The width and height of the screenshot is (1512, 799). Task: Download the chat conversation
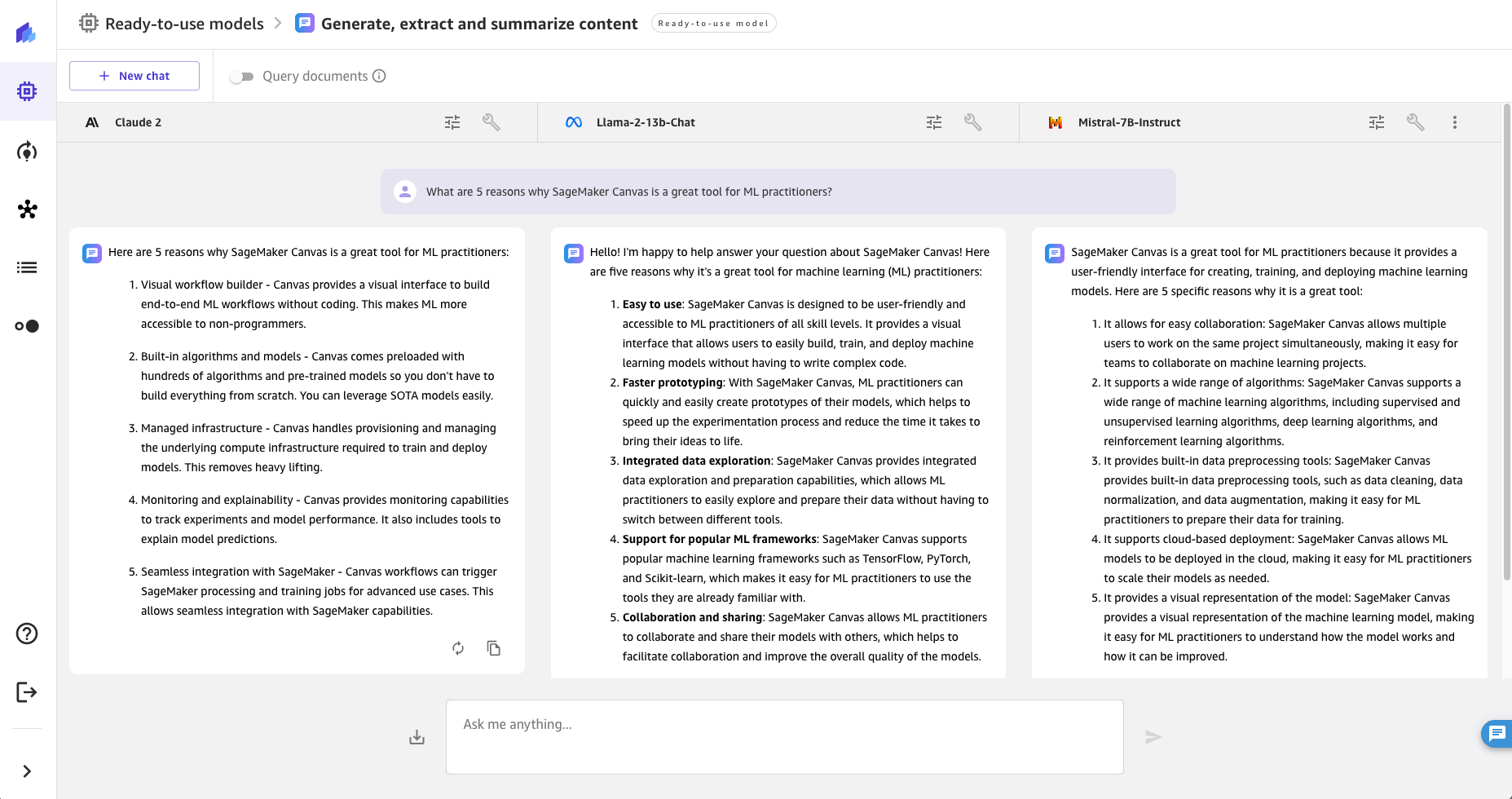point(417,737)
